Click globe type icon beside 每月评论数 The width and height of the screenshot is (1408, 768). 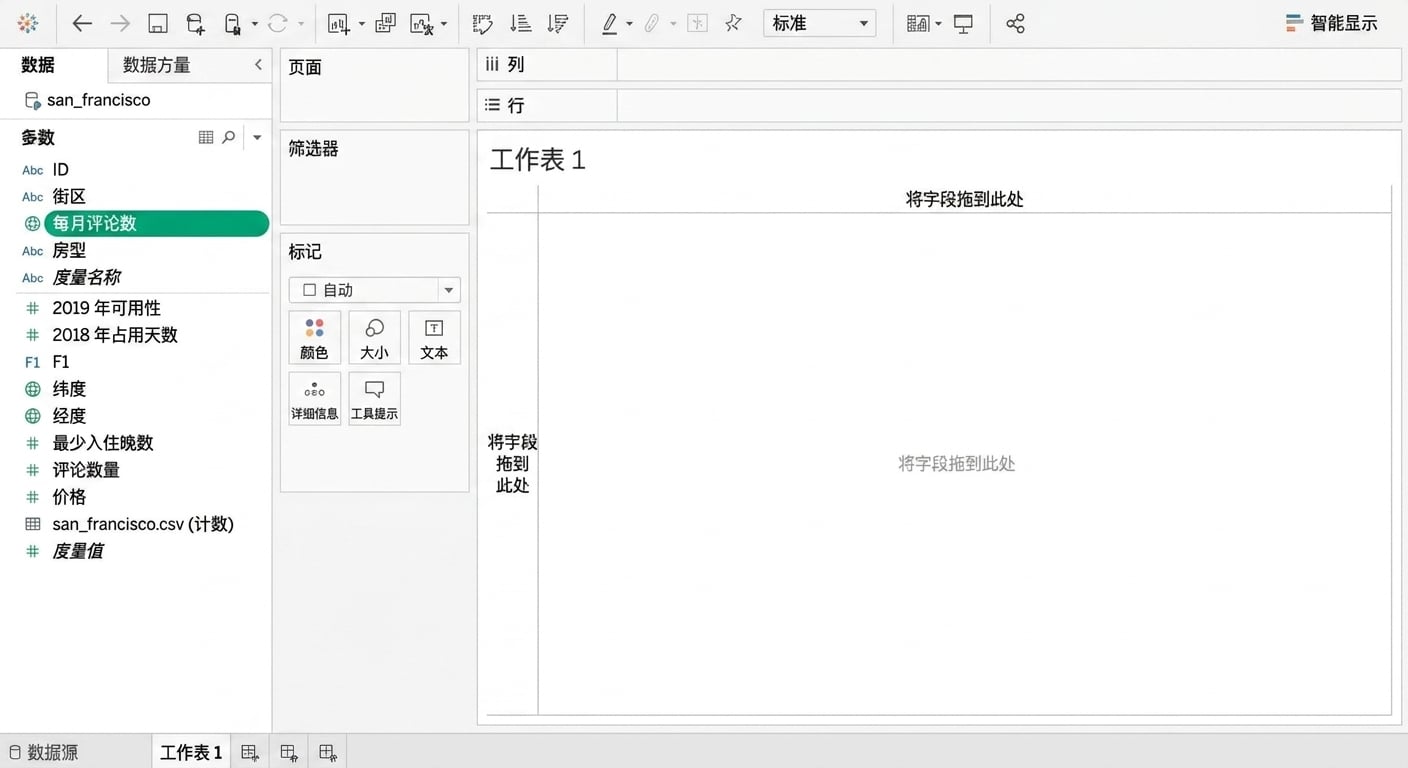tap(32, 224)
